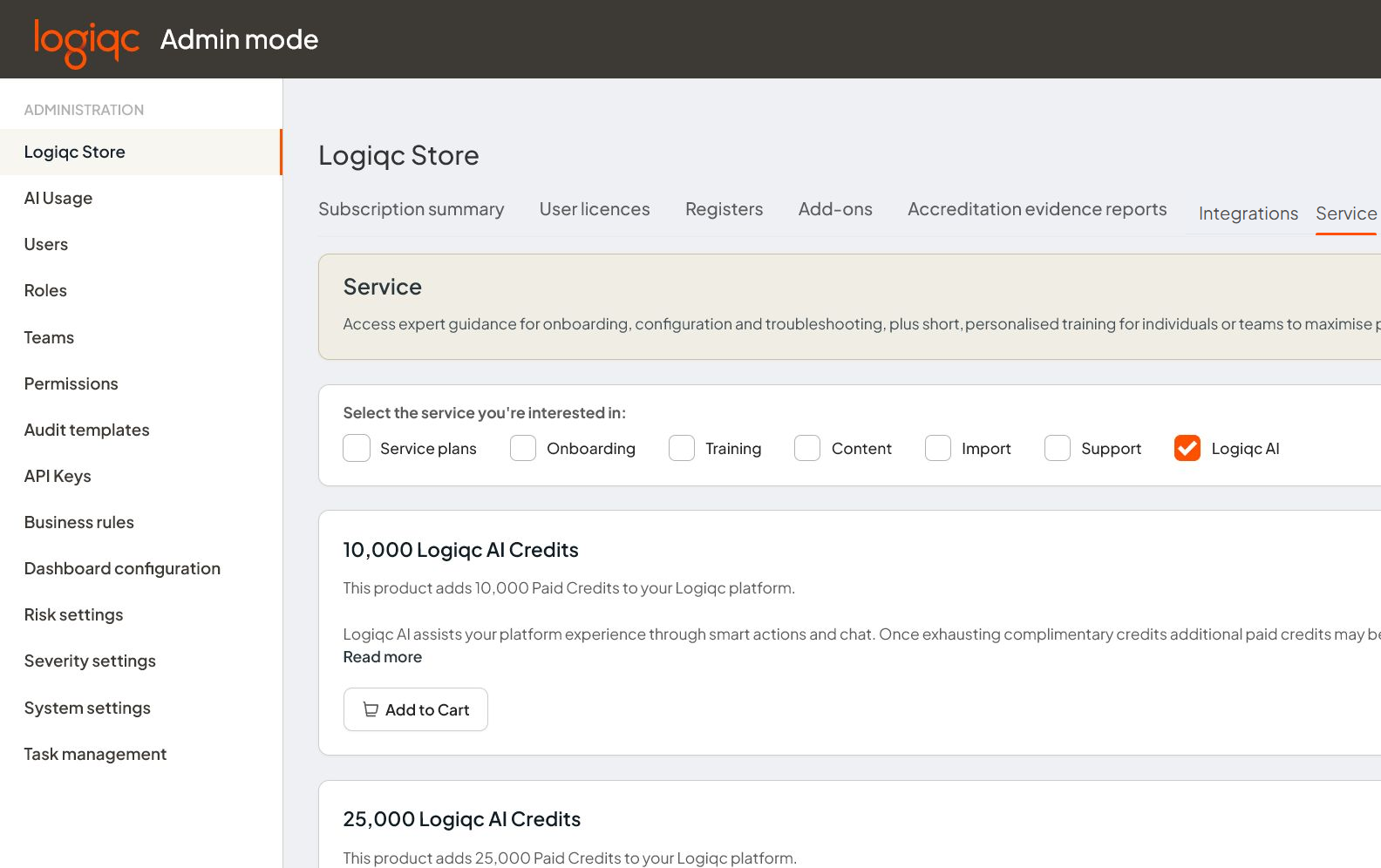Go to Task management page
This screenshot has width=1381, height=868.
pyautogui.click(x=140, y=754)
